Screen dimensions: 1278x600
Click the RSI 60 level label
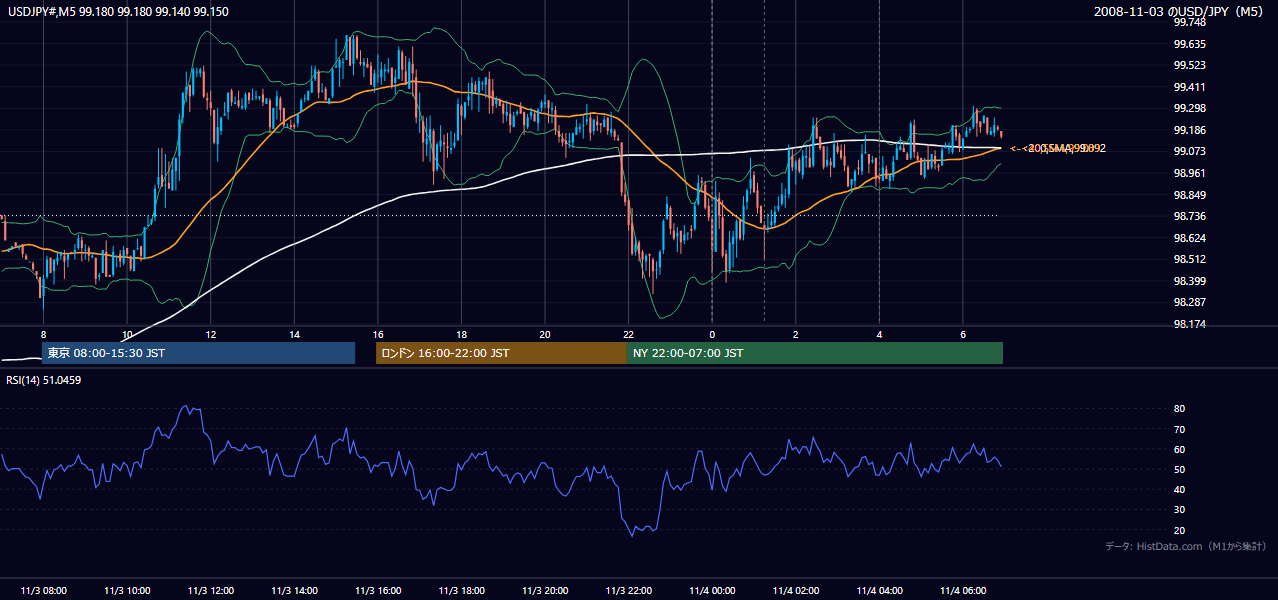pos(1180,449)
